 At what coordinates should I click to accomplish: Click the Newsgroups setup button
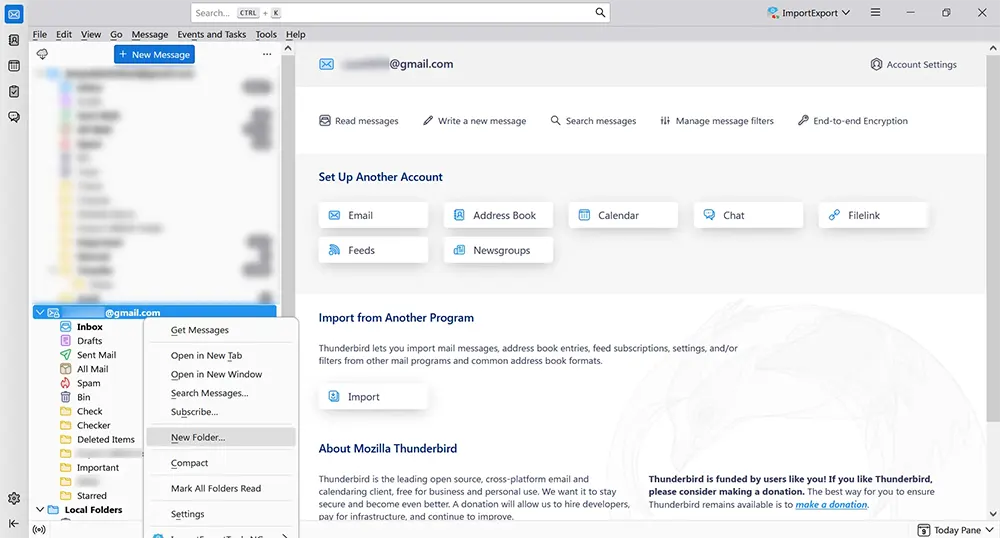coord(498,251)
